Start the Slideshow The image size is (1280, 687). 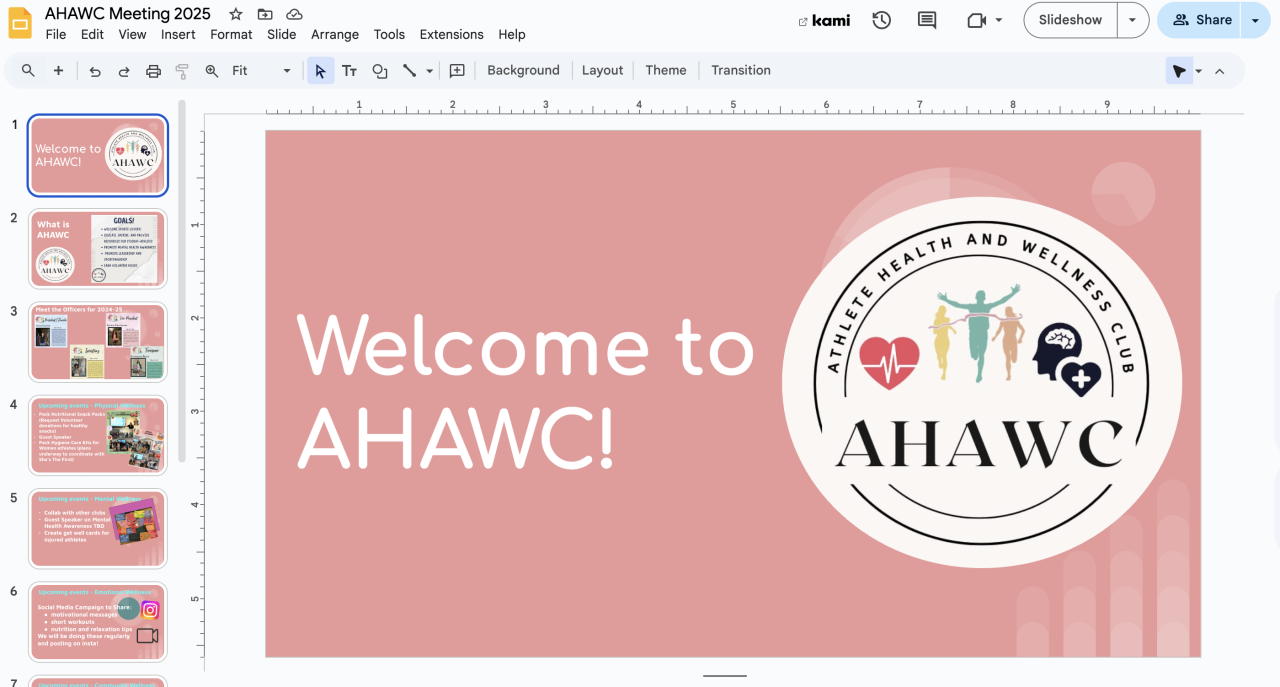1070,20
